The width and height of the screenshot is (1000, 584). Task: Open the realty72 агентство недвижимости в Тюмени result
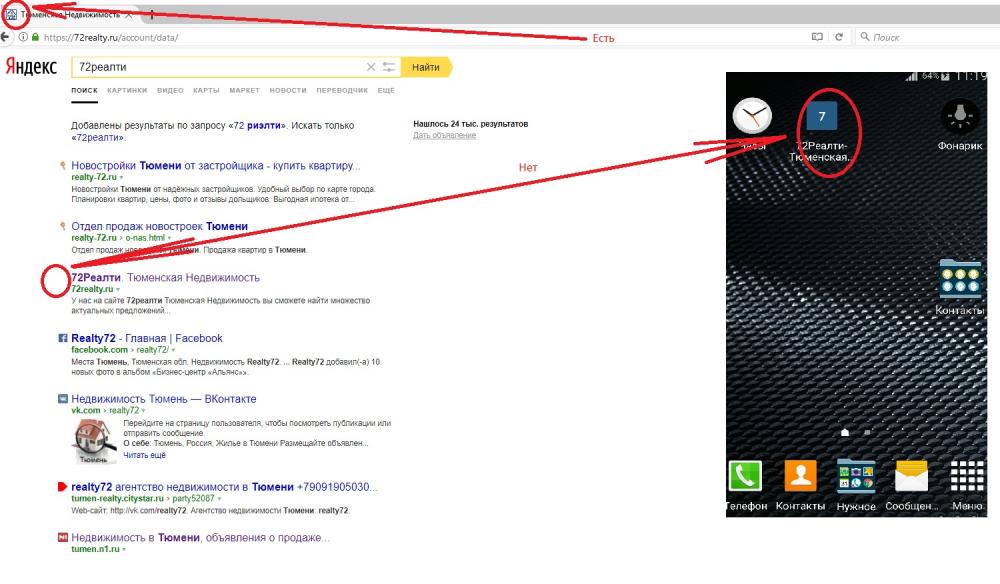224,487
